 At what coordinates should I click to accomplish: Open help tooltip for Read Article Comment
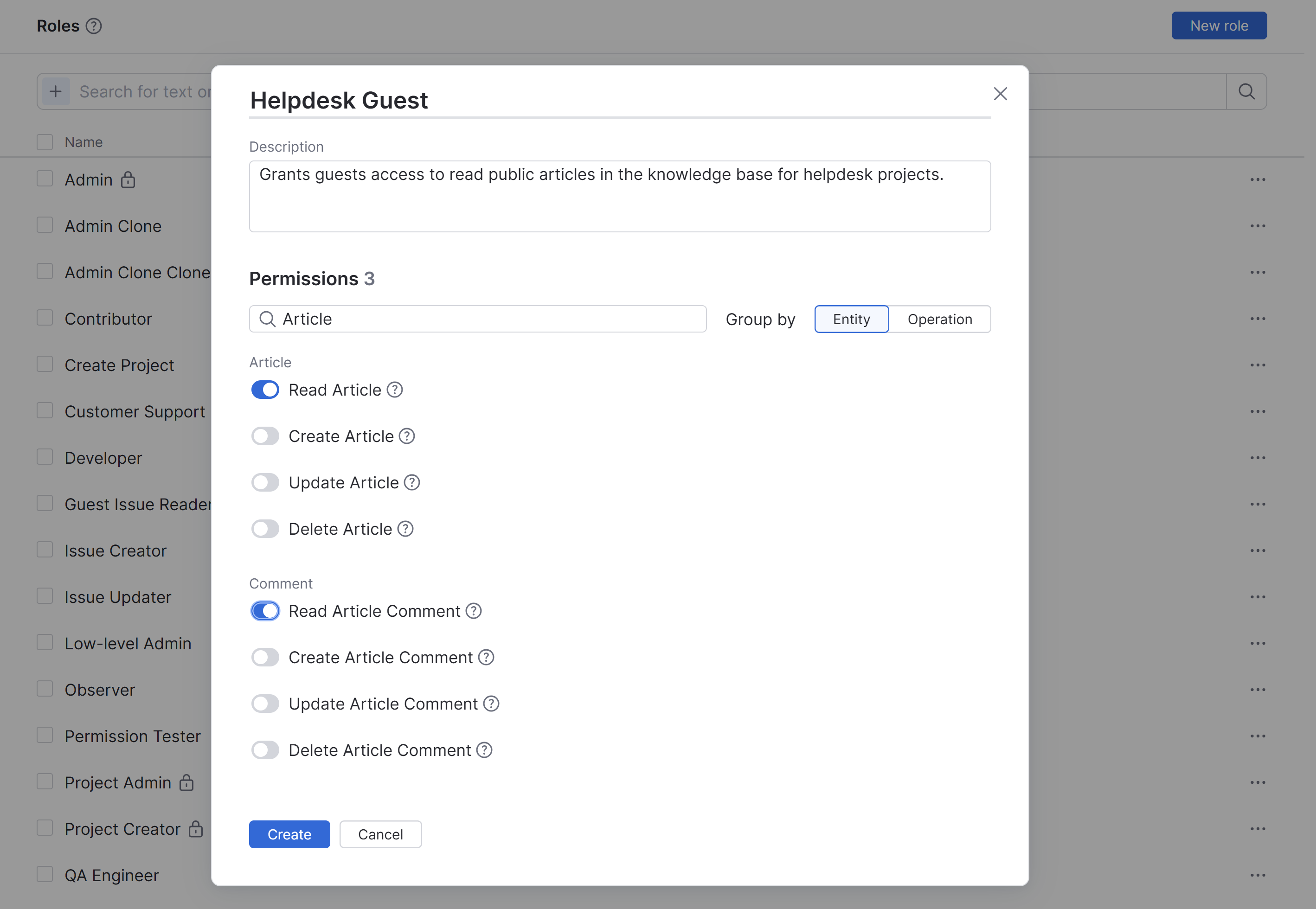pos(474,611)
